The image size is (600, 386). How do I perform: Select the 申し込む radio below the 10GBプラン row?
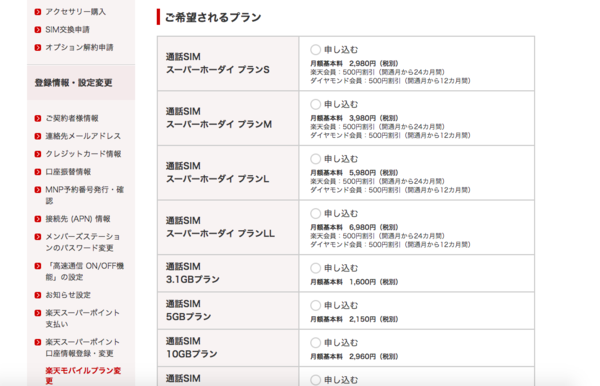(x=315, y=380)
